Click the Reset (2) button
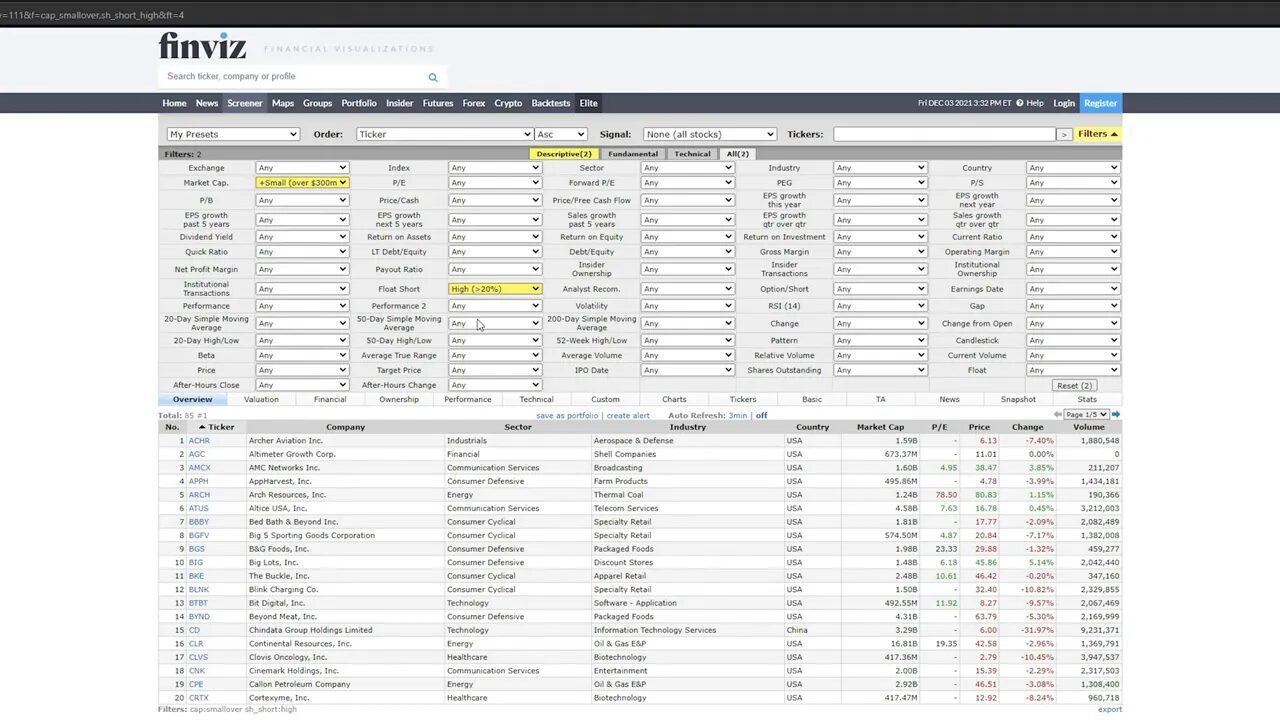 point(1074,385)
